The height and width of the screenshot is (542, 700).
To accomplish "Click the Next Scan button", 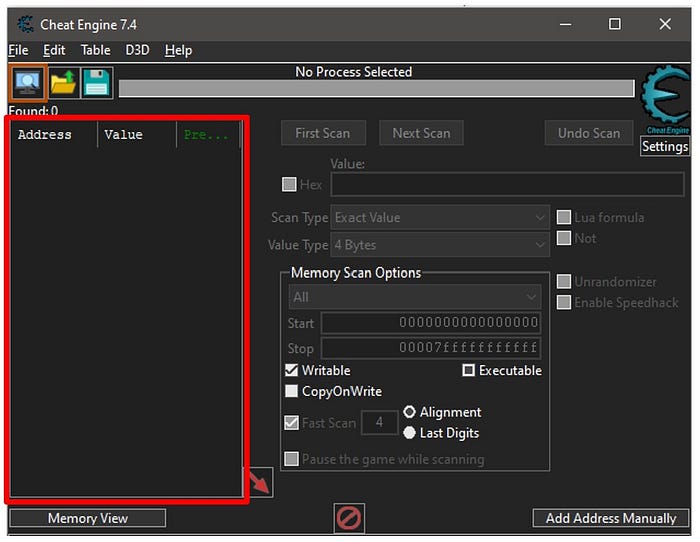I will pyautogui.click(x=421, y=133).
